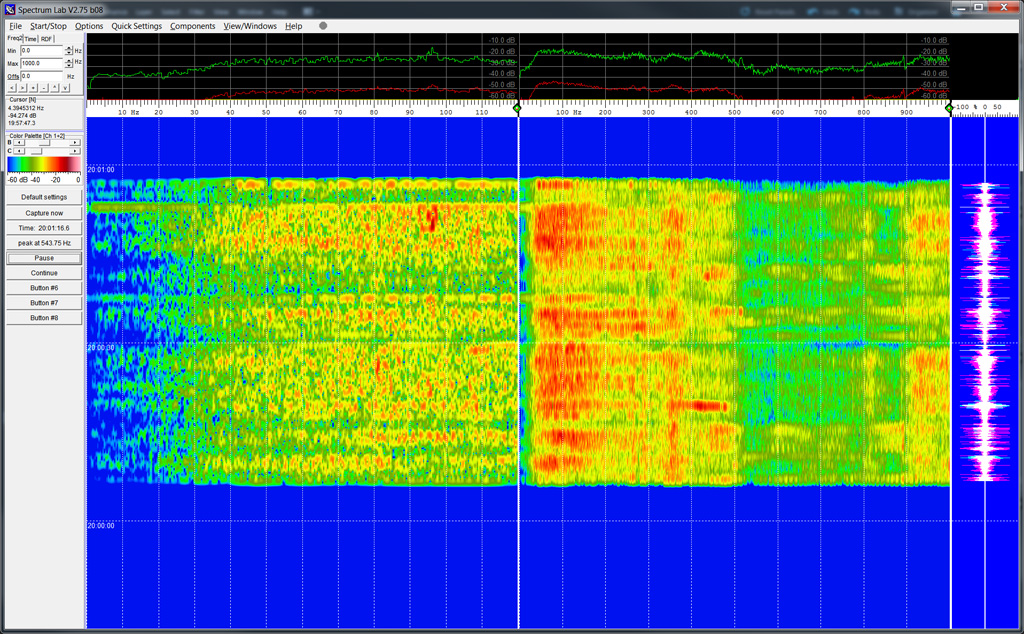Screen dimensions: 1024x634
Task: Click the Offs frequency offset field
Action: pyautogui.click(x=41, y=76)
